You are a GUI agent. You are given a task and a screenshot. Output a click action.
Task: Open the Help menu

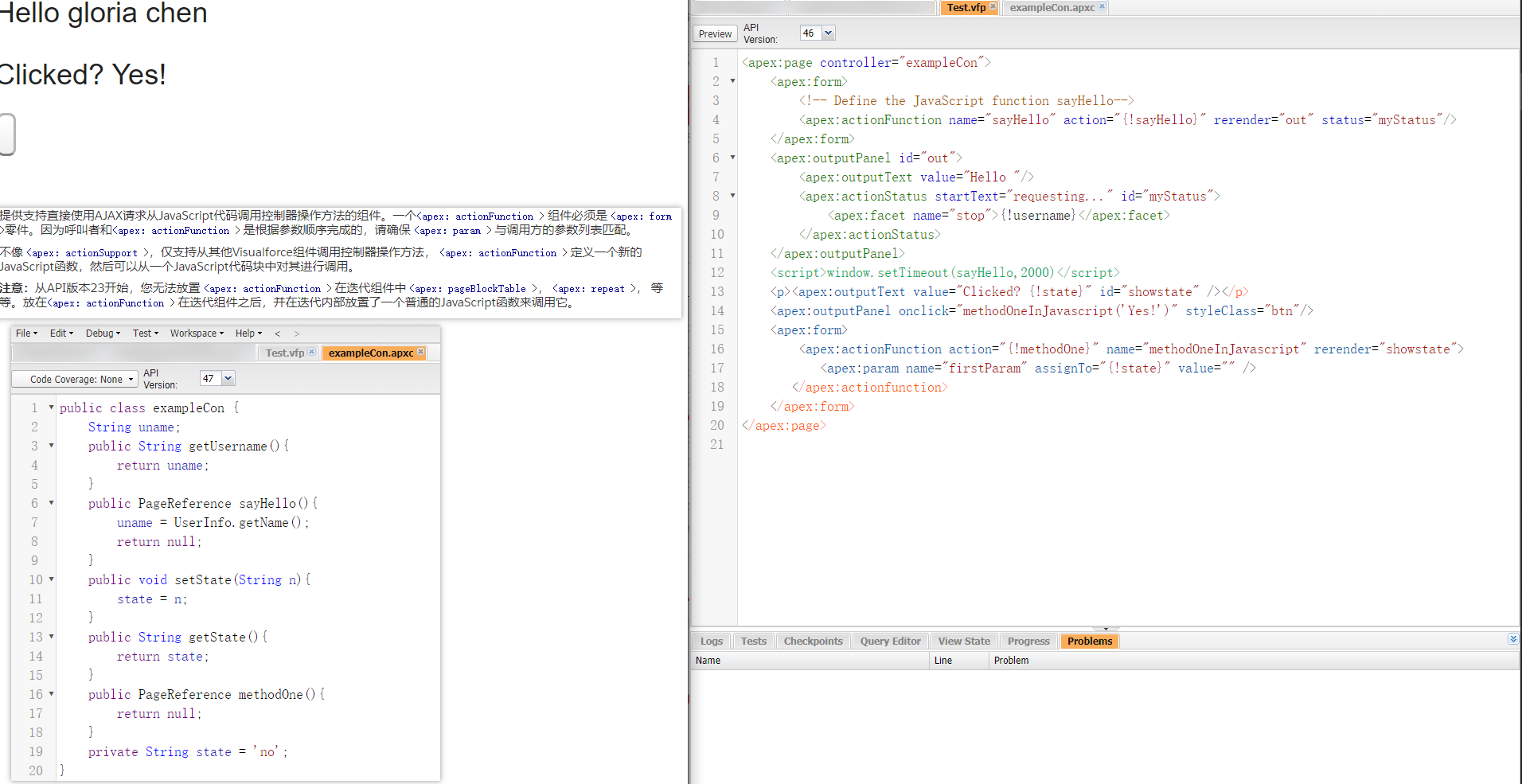(x=248, y=333)
